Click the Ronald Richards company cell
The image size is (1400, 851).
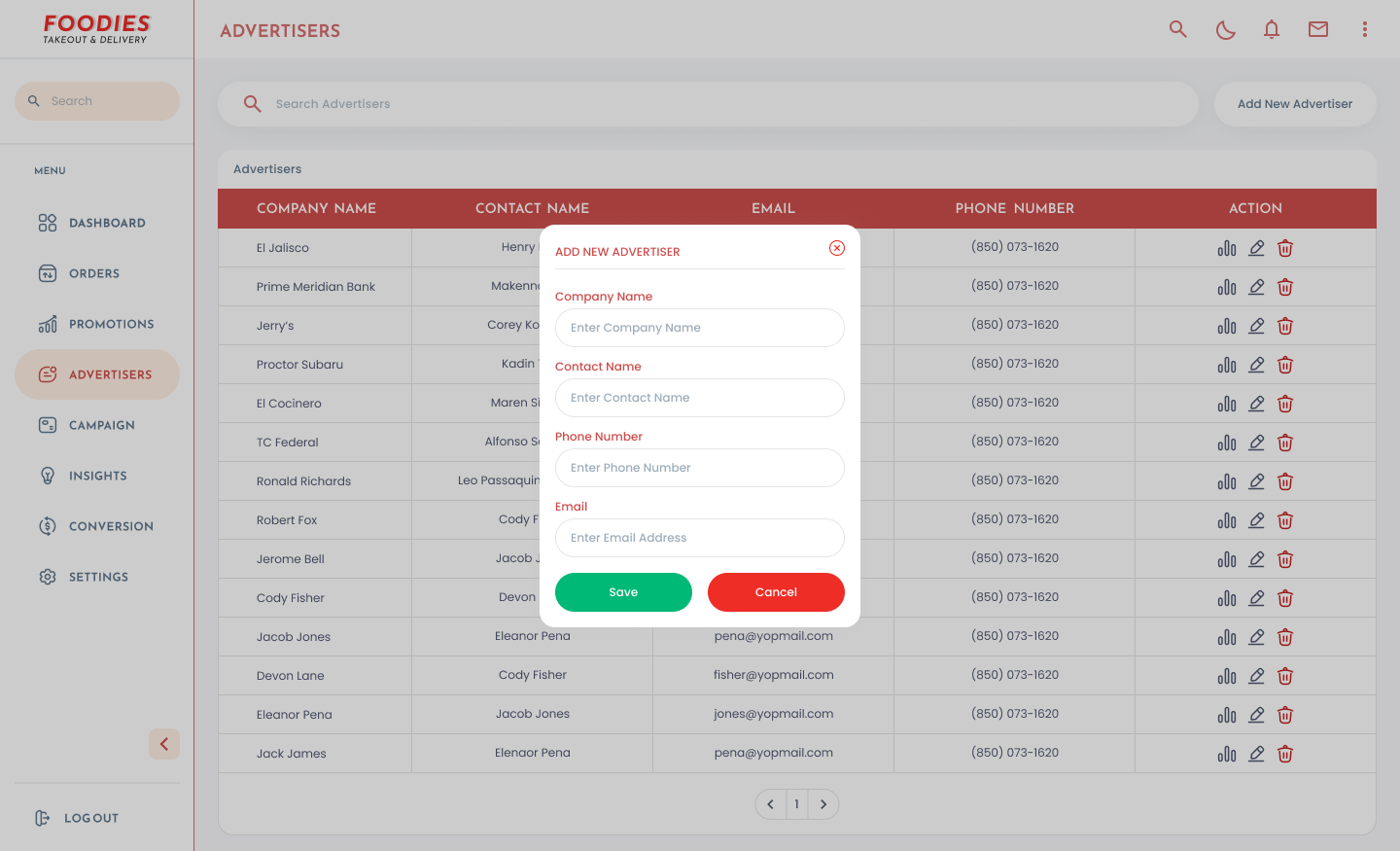tap(315, 481)
